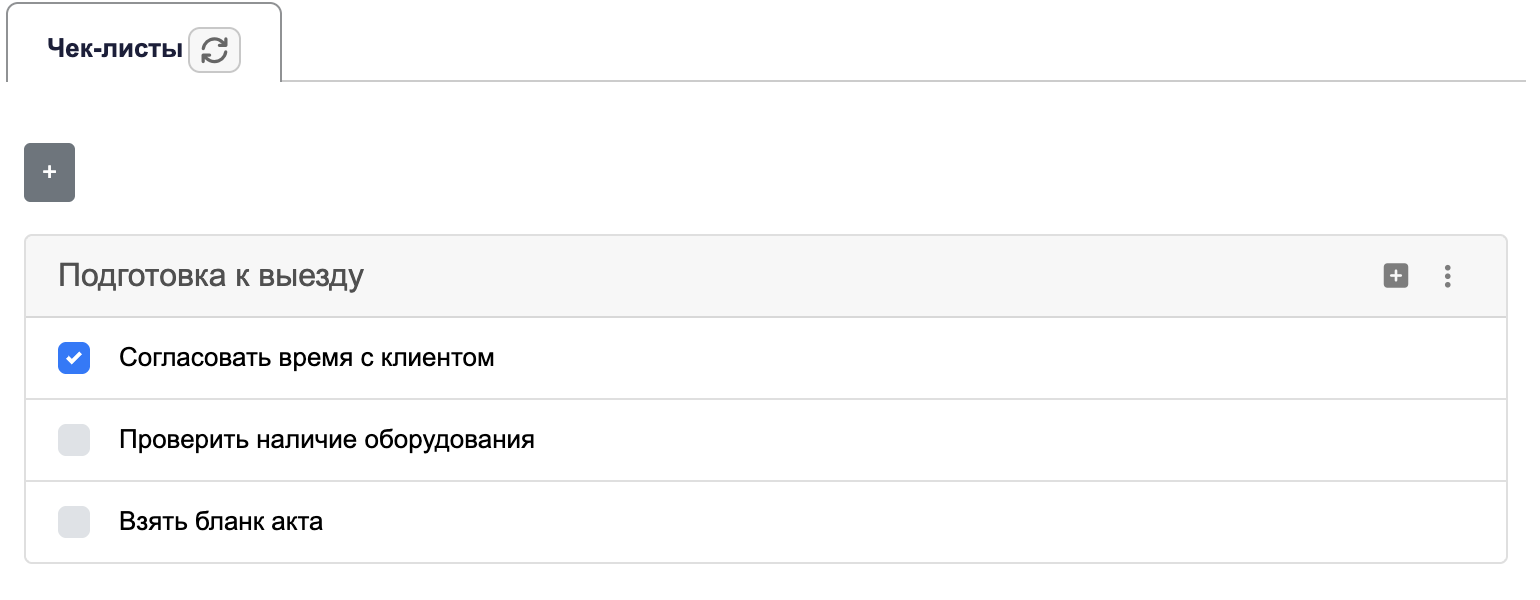Select the Взять бланк акта item text
This screenshot has width=1540, height=600.
(x=221, y=522)
